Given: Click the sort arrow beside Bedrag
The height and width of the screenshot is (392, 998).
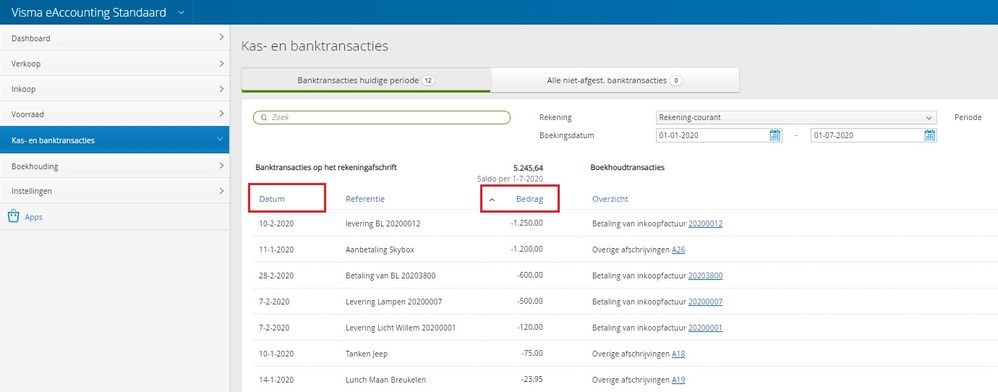Looking at the screenshot, I should 492,199.
